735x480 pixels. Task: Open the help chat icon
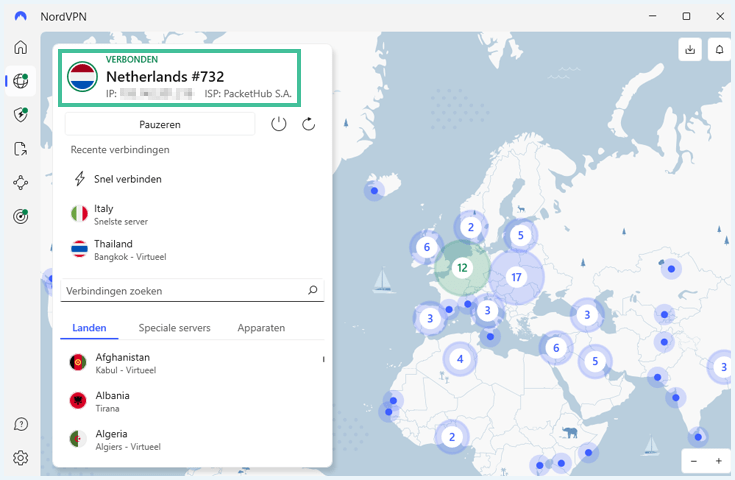click(x=21, y=424)
